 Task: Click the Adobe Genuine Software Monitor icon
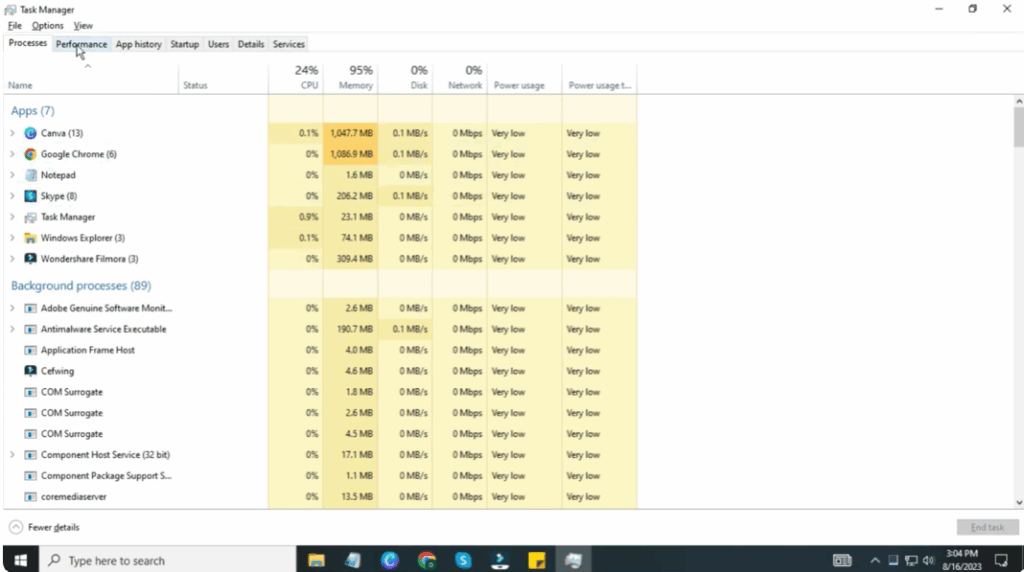coord(30,308)
